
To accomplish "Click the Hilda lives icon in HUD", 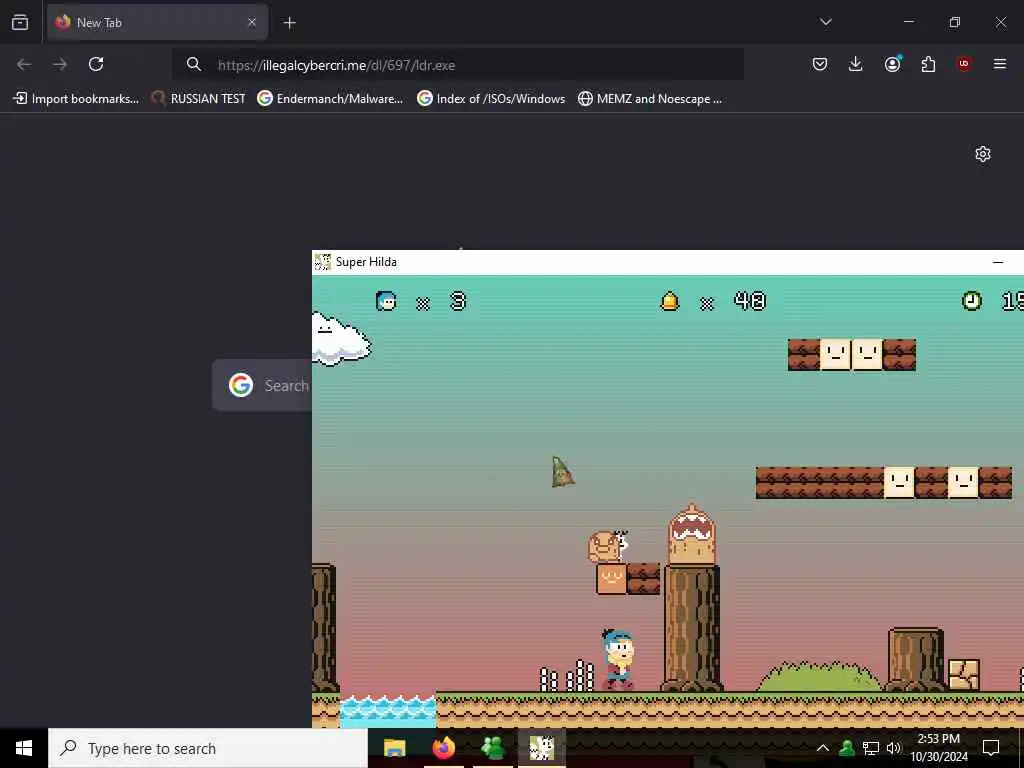I will tap(386, 301).
